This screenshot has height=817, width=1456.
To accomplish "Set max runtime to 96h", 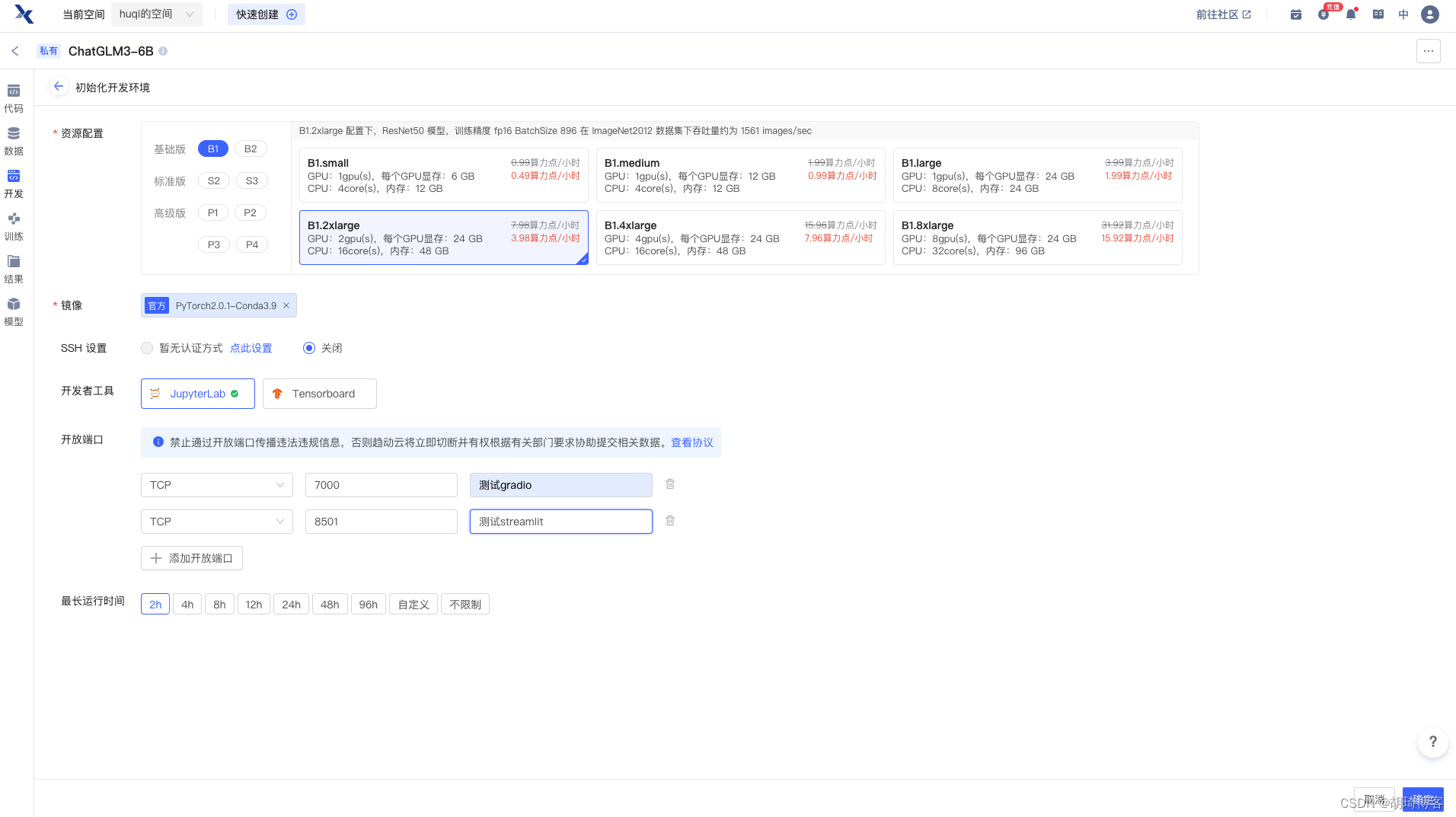I will coord(369,605).
